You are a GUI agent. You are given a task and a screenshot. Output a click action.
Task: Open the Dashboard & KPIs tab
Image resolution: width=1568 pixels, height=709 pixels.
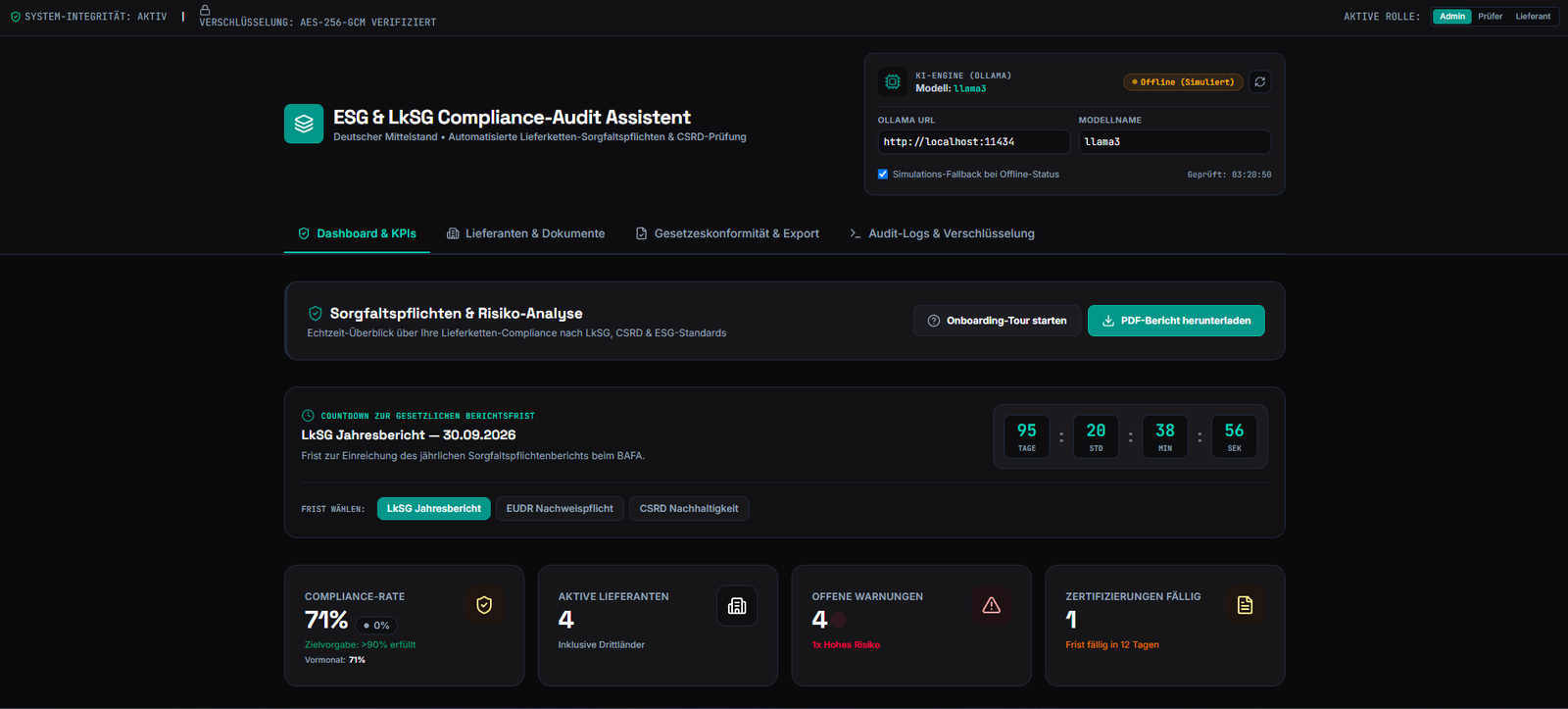(x=357, y=233)
